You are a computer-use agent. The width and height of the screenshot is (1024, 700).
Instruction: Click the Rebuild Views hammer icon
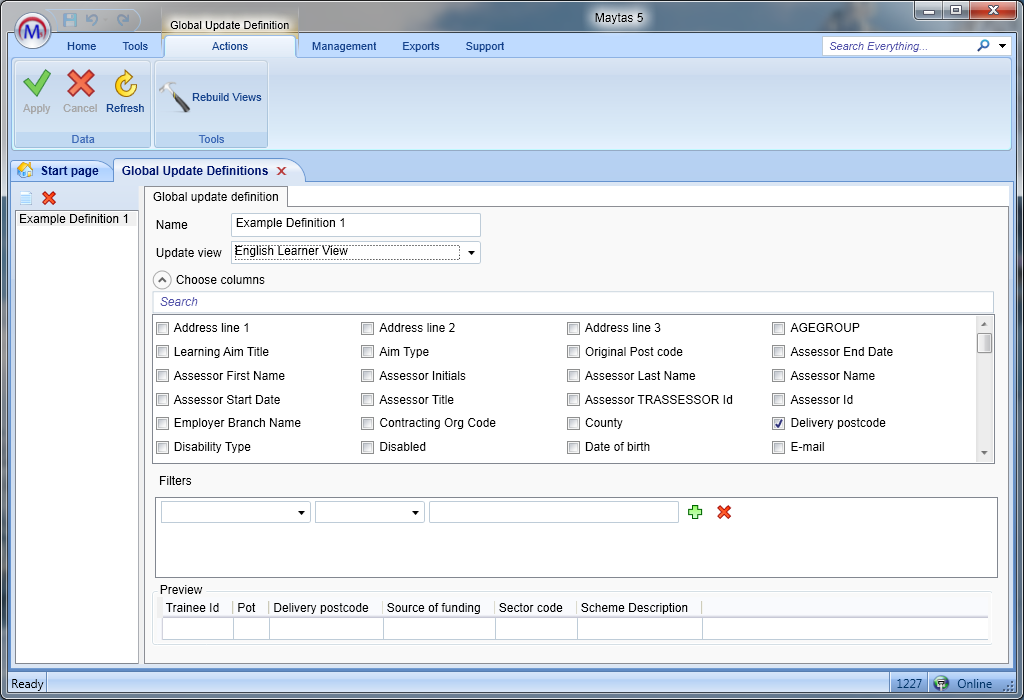[x=174, y=97]
